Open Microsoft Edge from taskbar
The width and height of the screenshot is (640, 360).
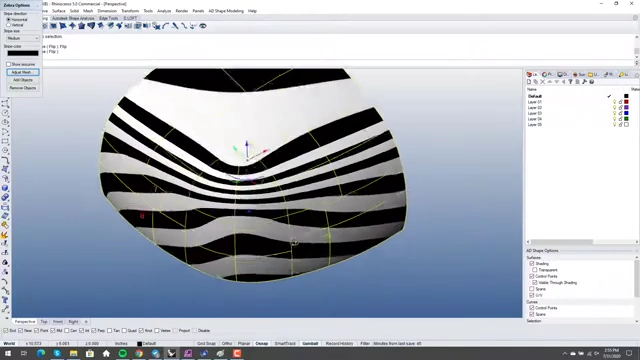click(41, 353)
